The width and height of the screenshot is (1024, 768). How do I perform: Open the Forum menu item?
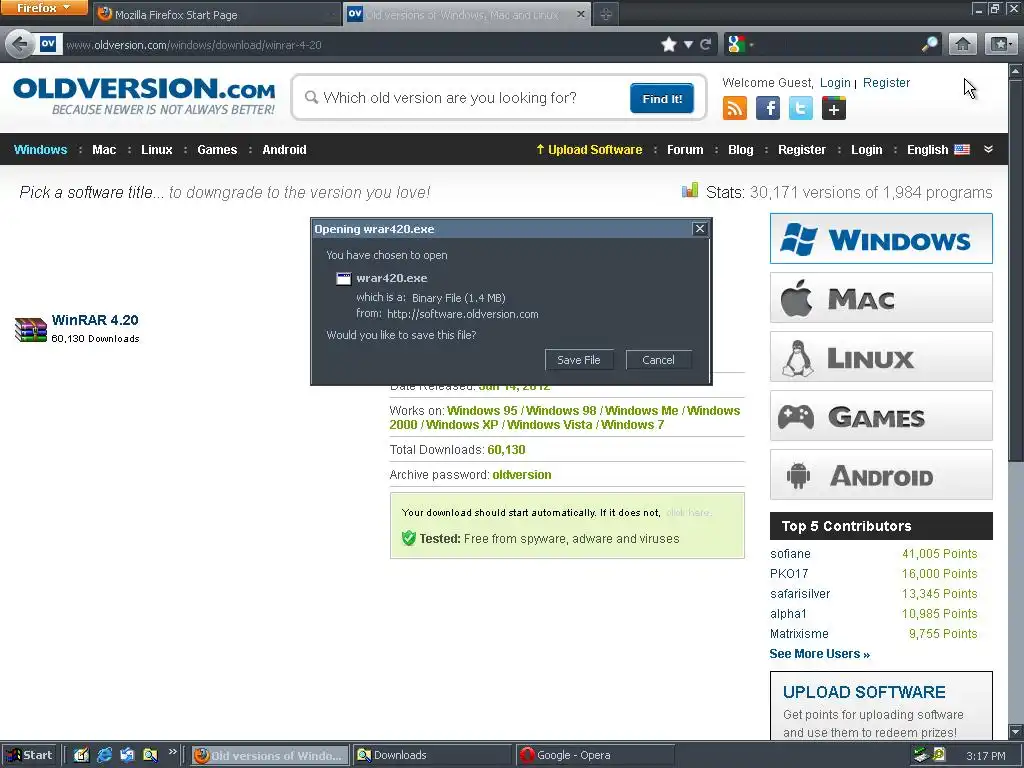(685, 150)
